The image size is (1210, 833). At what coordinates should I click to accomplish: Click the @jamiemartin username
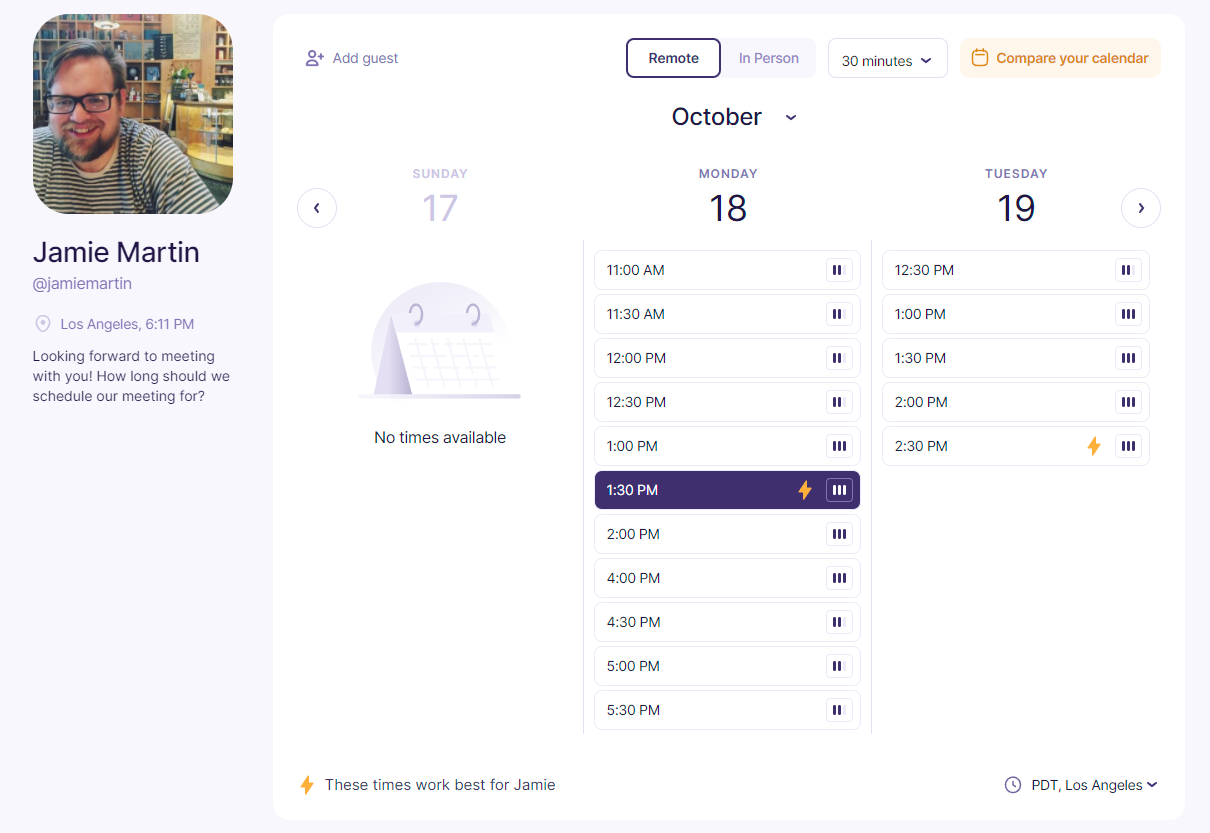tap(82, 284)
